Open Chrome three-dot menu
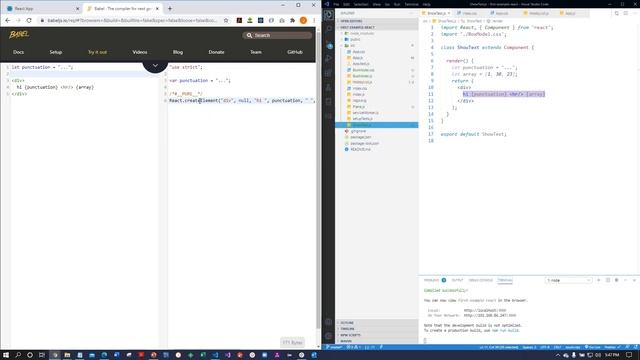This screenshot has height=360, width=640. coord(314,20)
